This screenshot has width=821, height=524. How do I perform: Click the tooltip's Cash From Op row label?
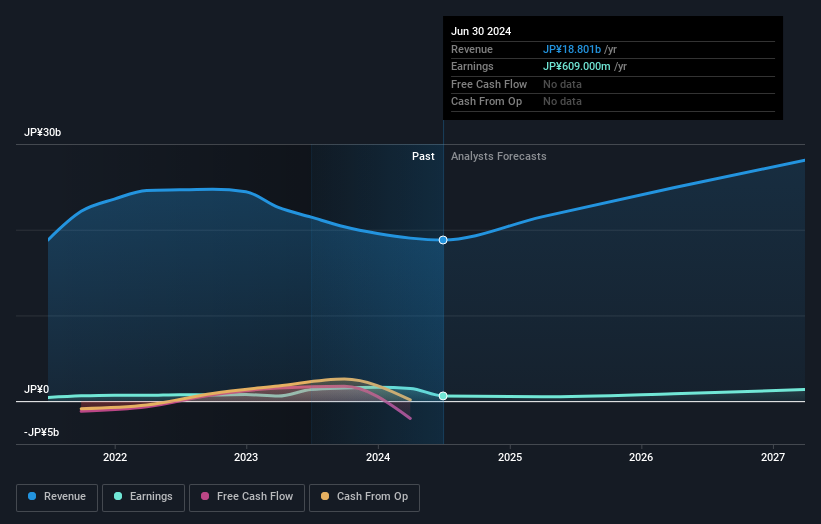[x=486, y=102]
